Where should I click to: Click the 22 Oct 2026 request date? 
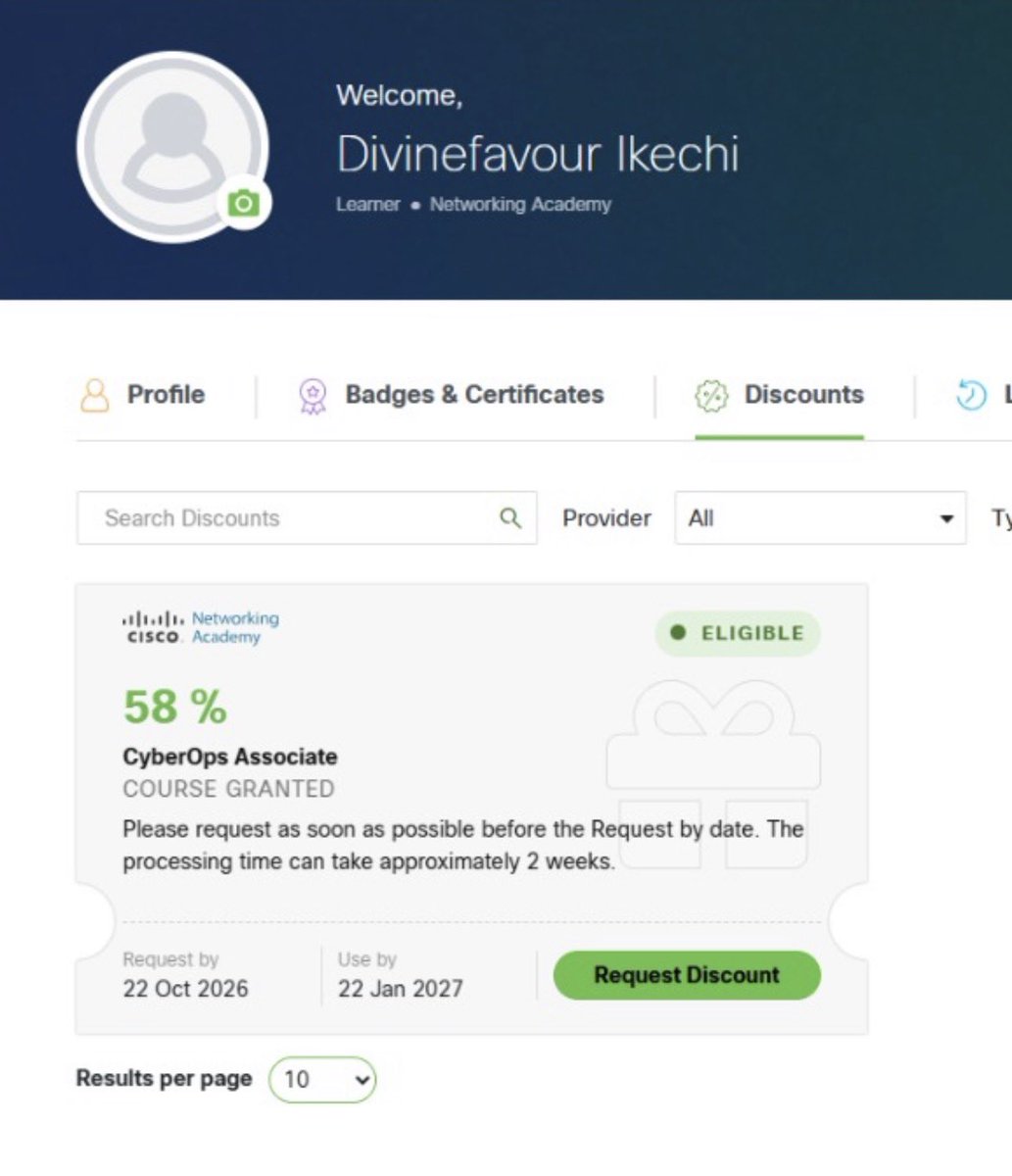(185, 988)
